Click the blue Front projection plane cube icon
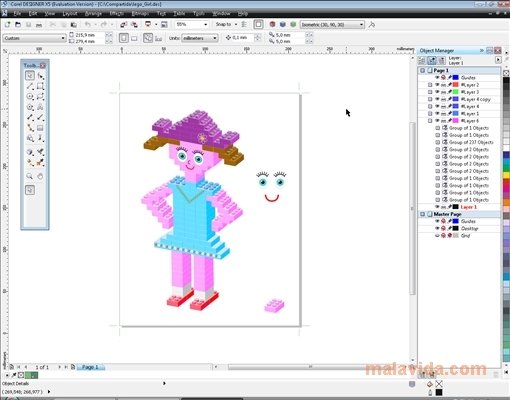The image size is (510, 400). [283, 24]
